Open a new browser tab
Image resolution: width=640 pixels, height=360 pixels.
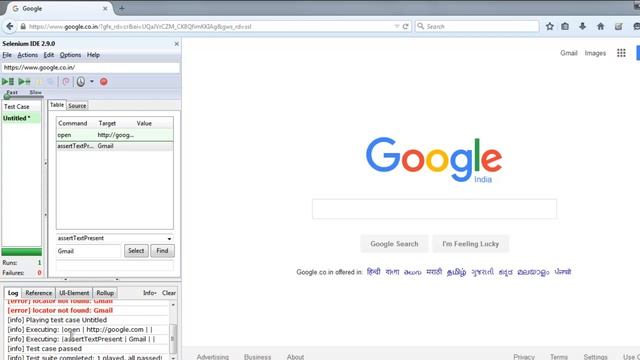122,8
